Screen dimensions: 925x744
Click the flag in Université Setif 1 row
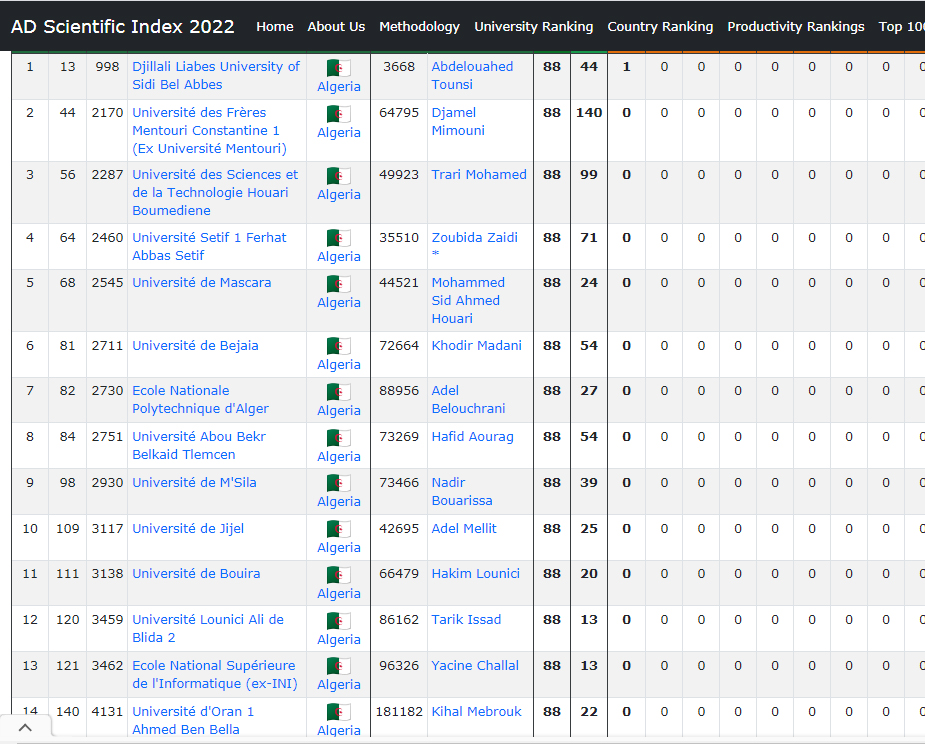tap(339, 238)
